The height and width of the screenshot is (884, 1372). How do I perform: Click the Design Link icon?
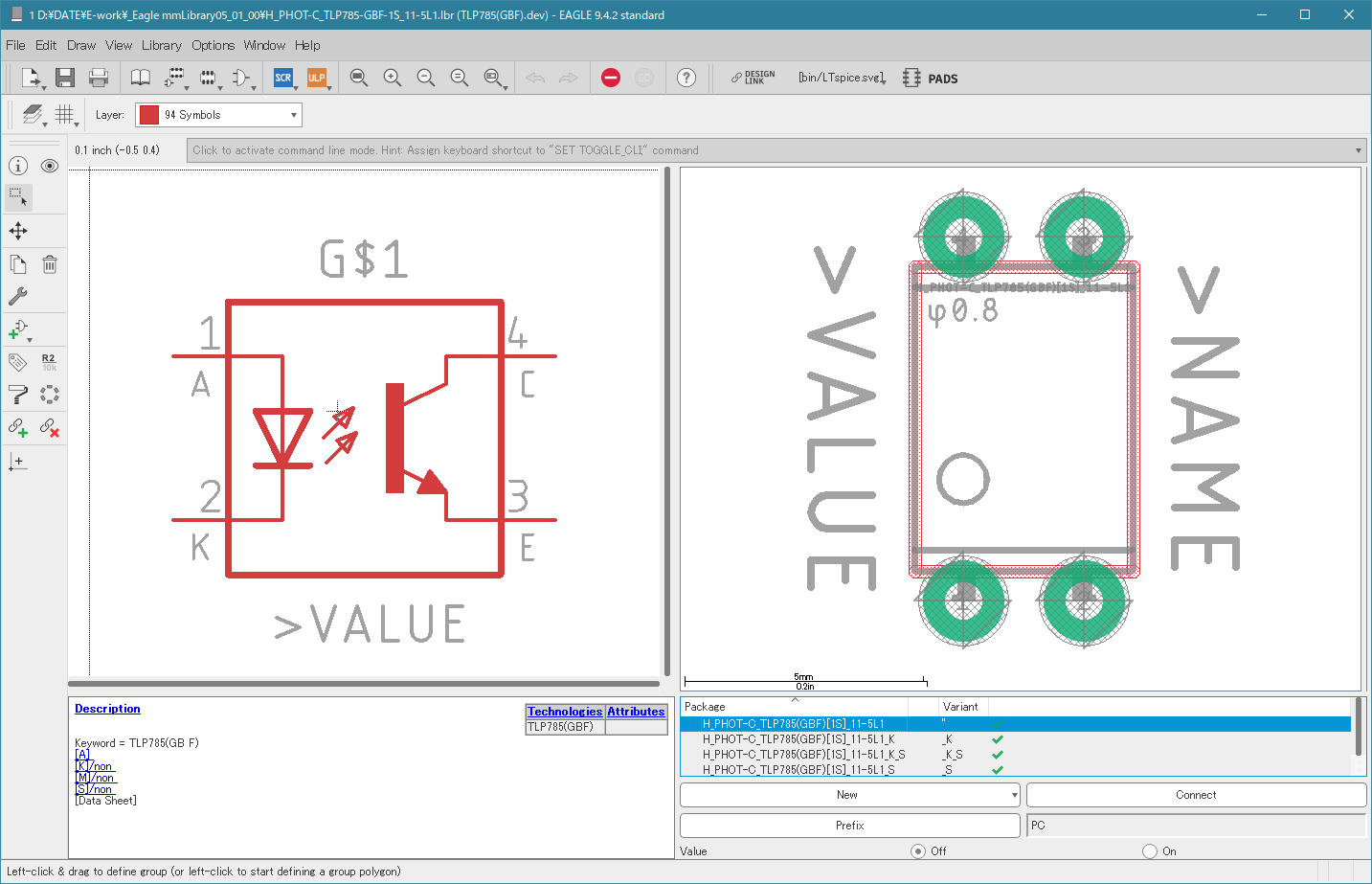(x=753, y=78)
